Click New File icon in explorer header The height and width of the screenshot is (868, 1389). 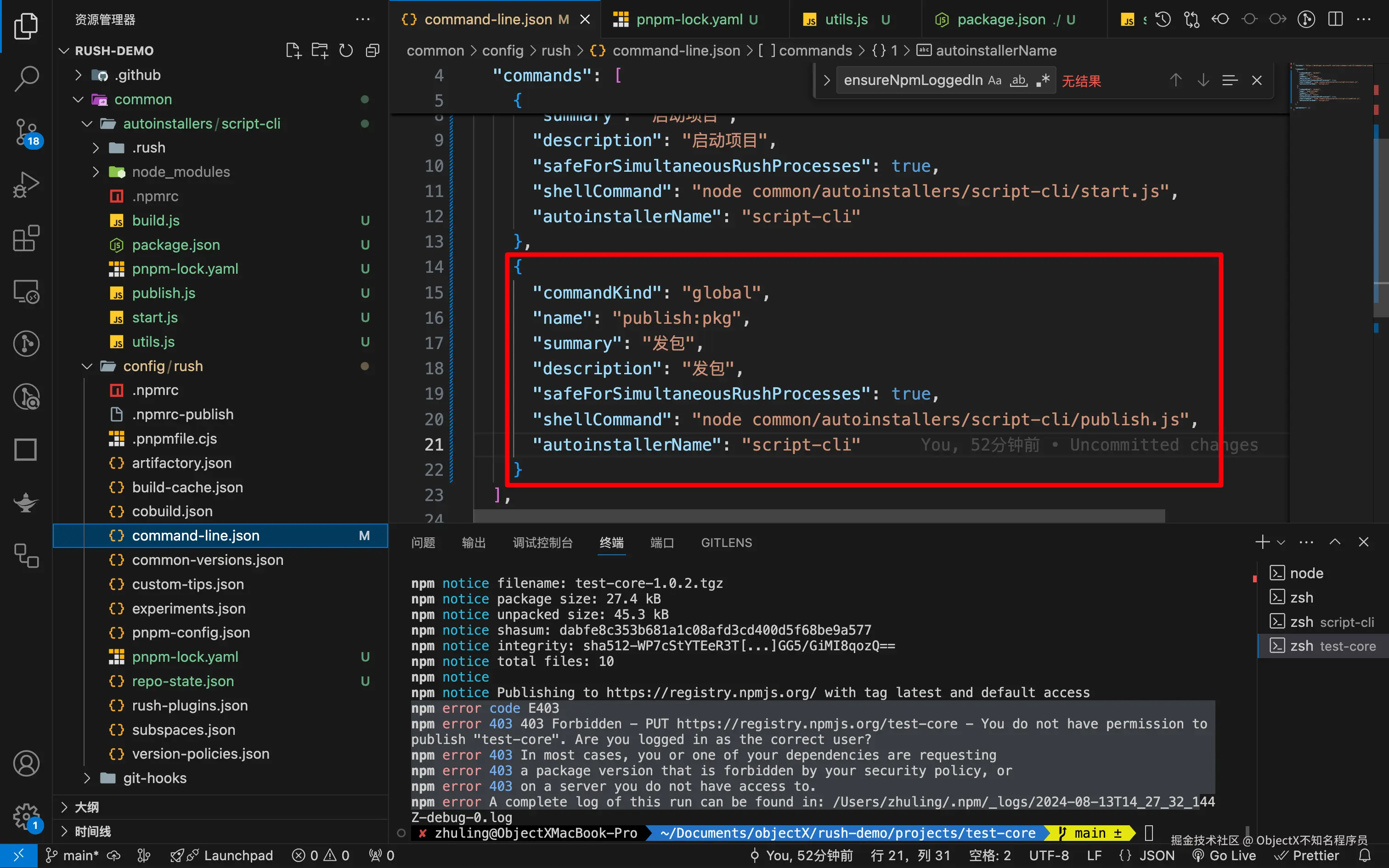[x=294, y=51]
